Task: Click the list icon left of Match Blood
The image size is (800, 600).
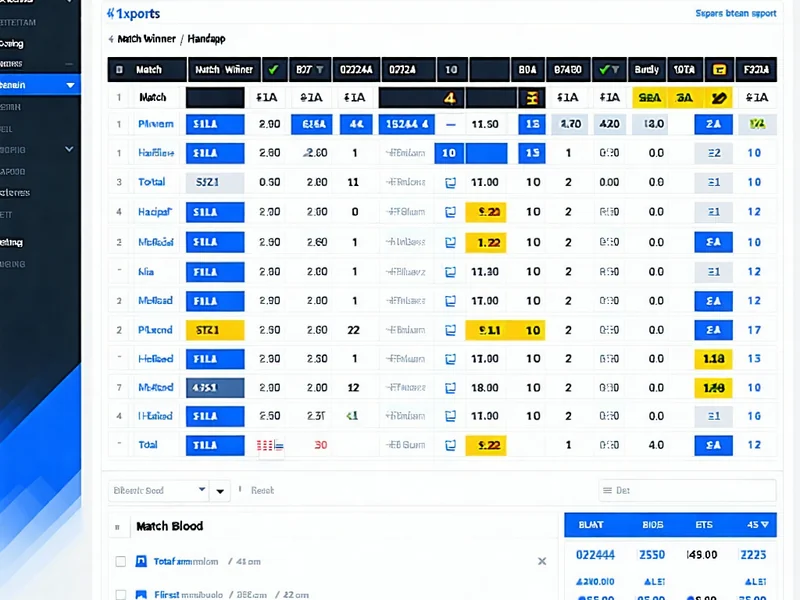Action: point(118,526)
